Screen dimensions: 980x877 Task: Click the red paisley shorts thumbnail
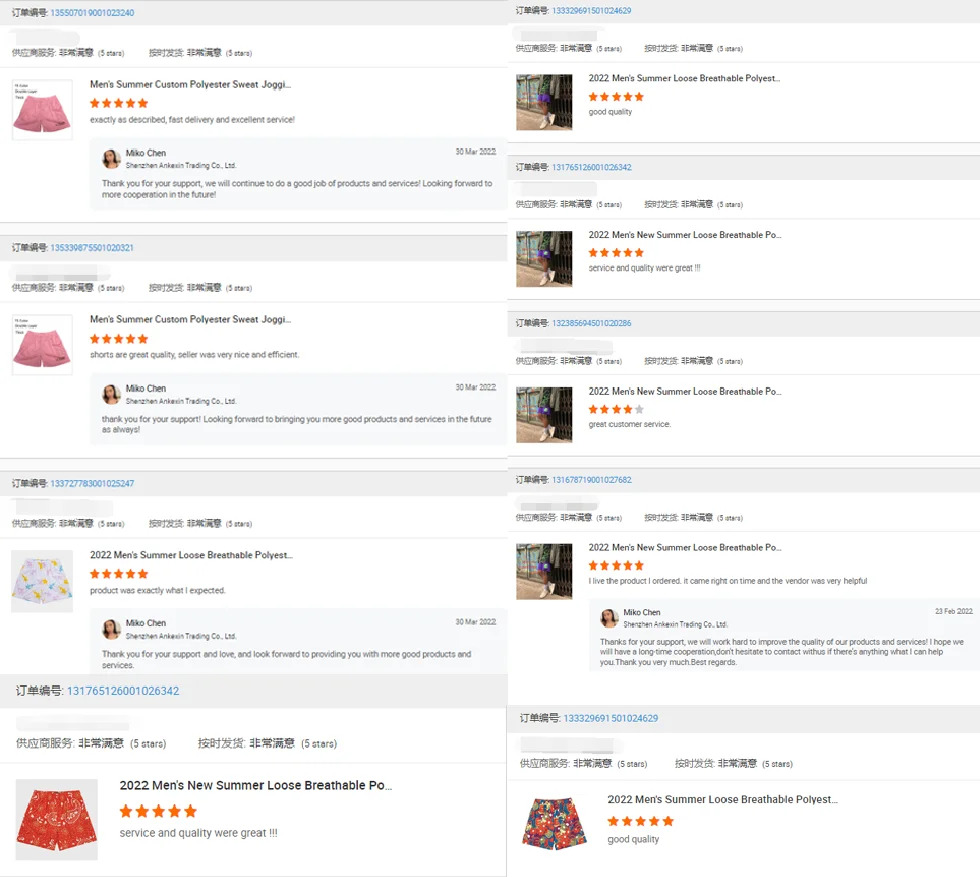(57, 819)
